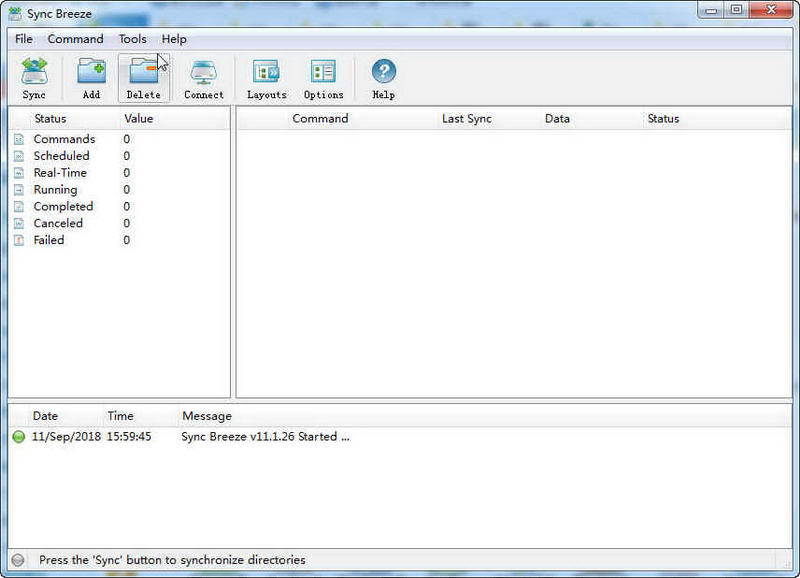Open the Layouts tool
Screen dimensions: 800x578
click(266, 78)
